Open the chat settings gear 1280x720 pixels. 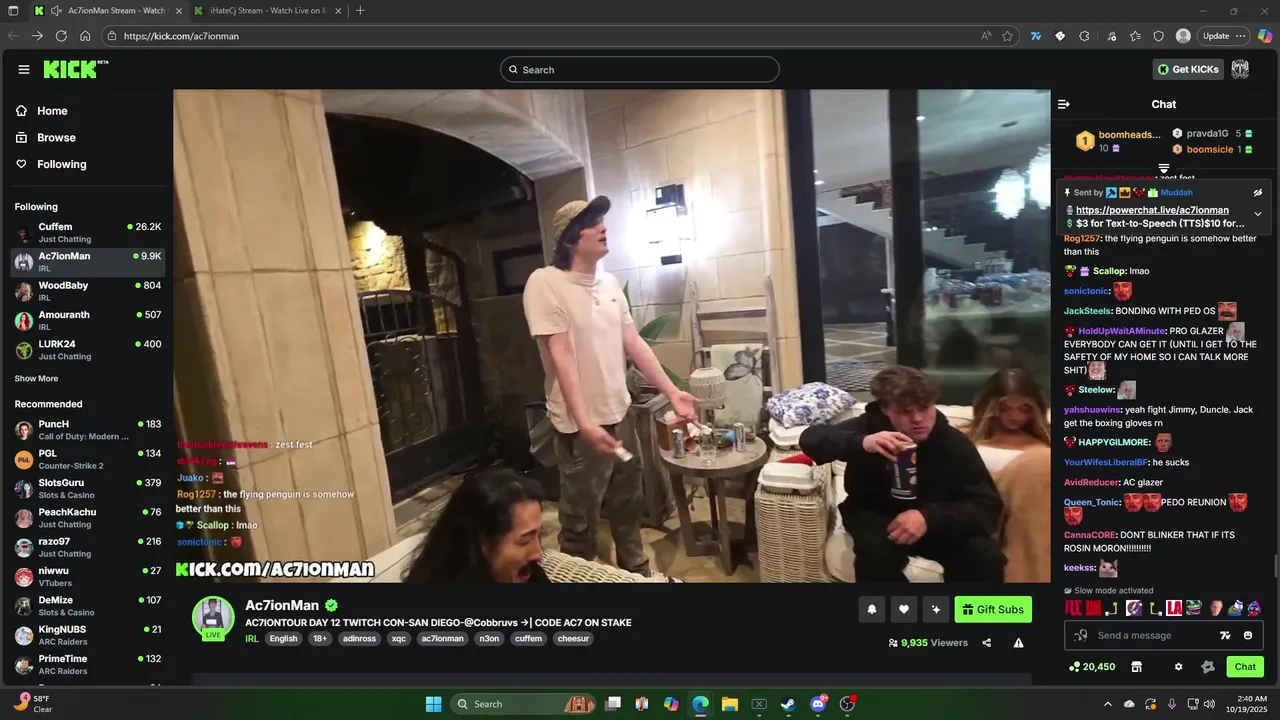[x=1179, y=667]
